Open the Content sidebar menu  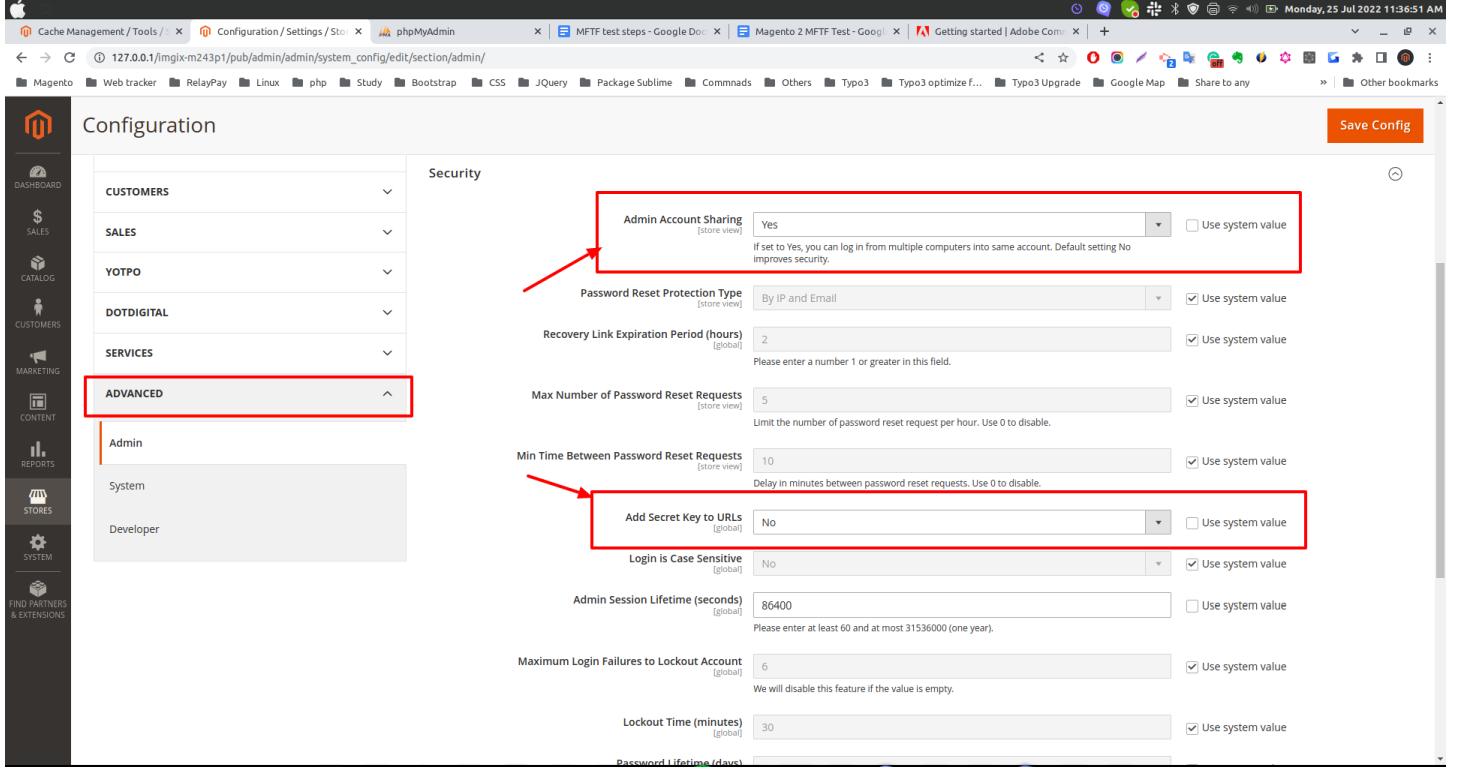[x=37, y=409]
